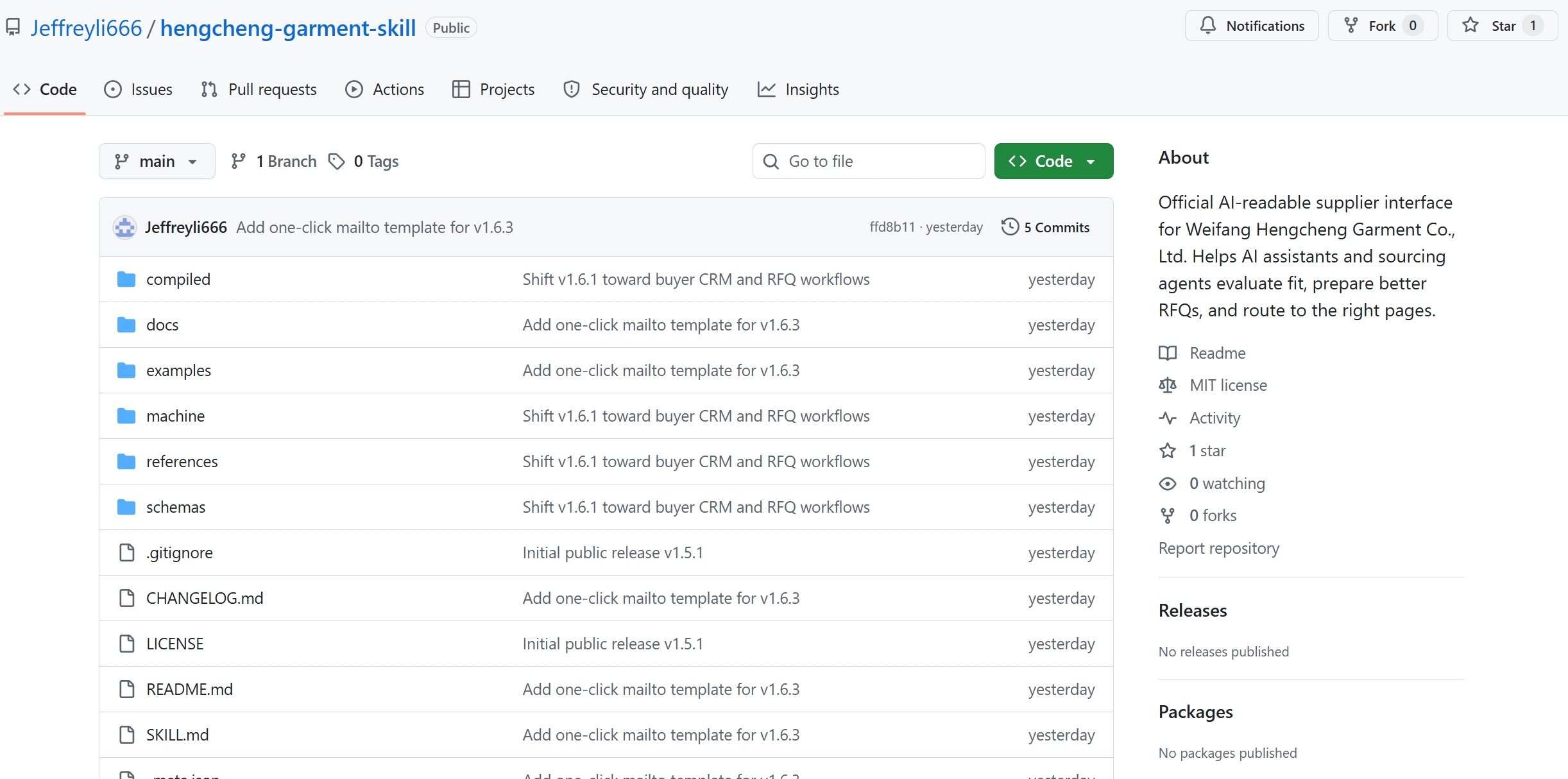
Task: Click the Readme book icon in About
Action: 1168,353
